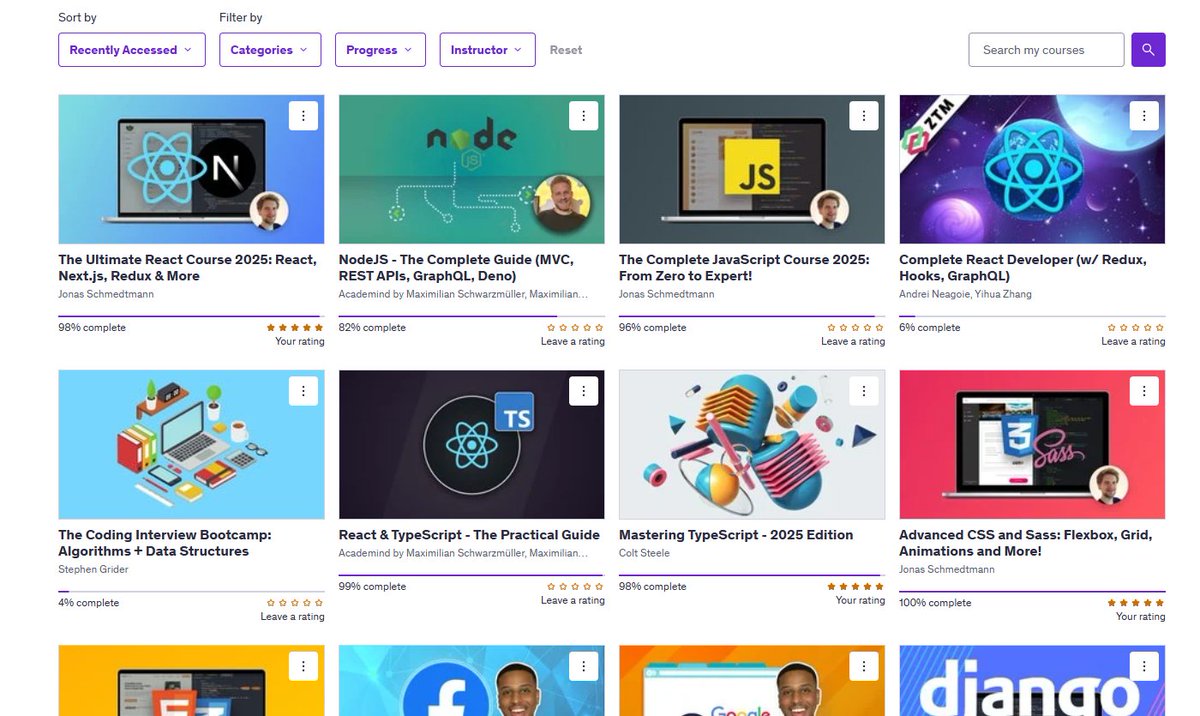Click the Coding Interview Bootcamp desk thumbnail
1200x716 pixels.
191,445
